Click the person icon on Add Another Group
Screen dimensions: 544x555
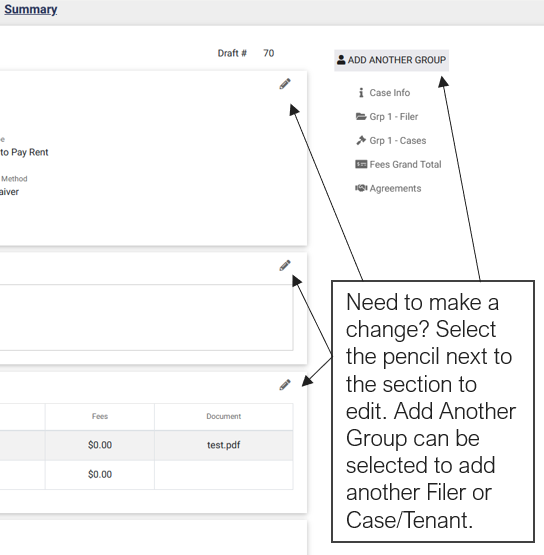[x=341, y=59]
